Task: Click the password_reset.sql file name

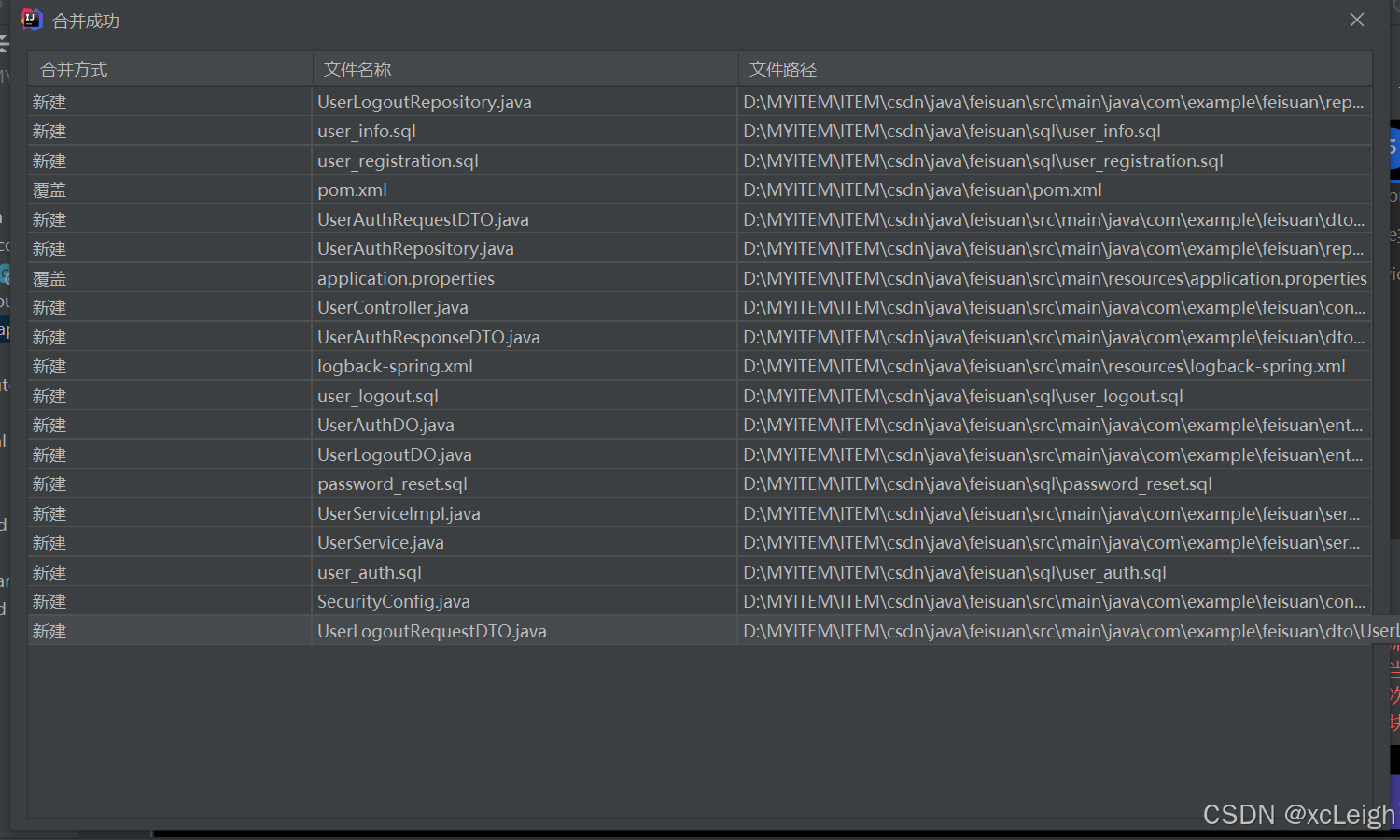Action: point(392,484)
